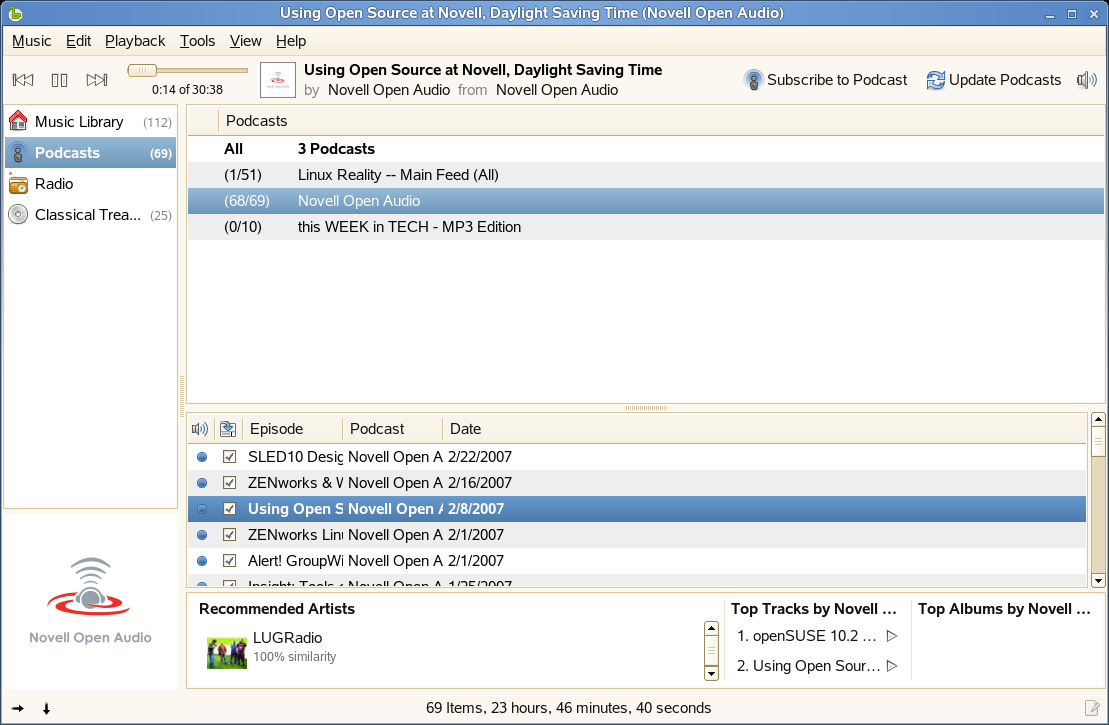The image size is (1109, 725).
Task: Toggle checkbox for ZENworks Lin episode
Action: pos(229,535)
